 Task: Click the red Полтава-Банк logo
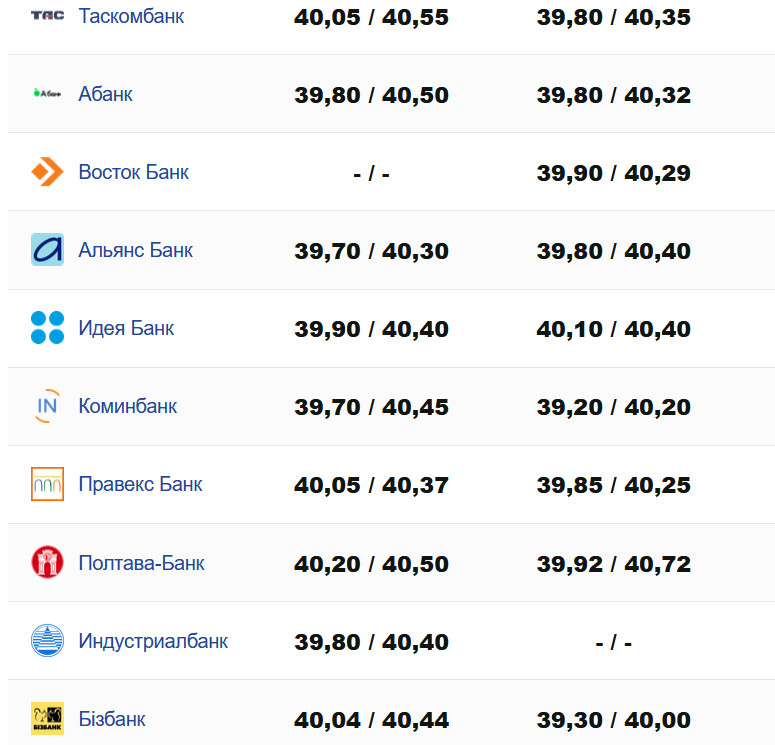[x=47, y=562]
